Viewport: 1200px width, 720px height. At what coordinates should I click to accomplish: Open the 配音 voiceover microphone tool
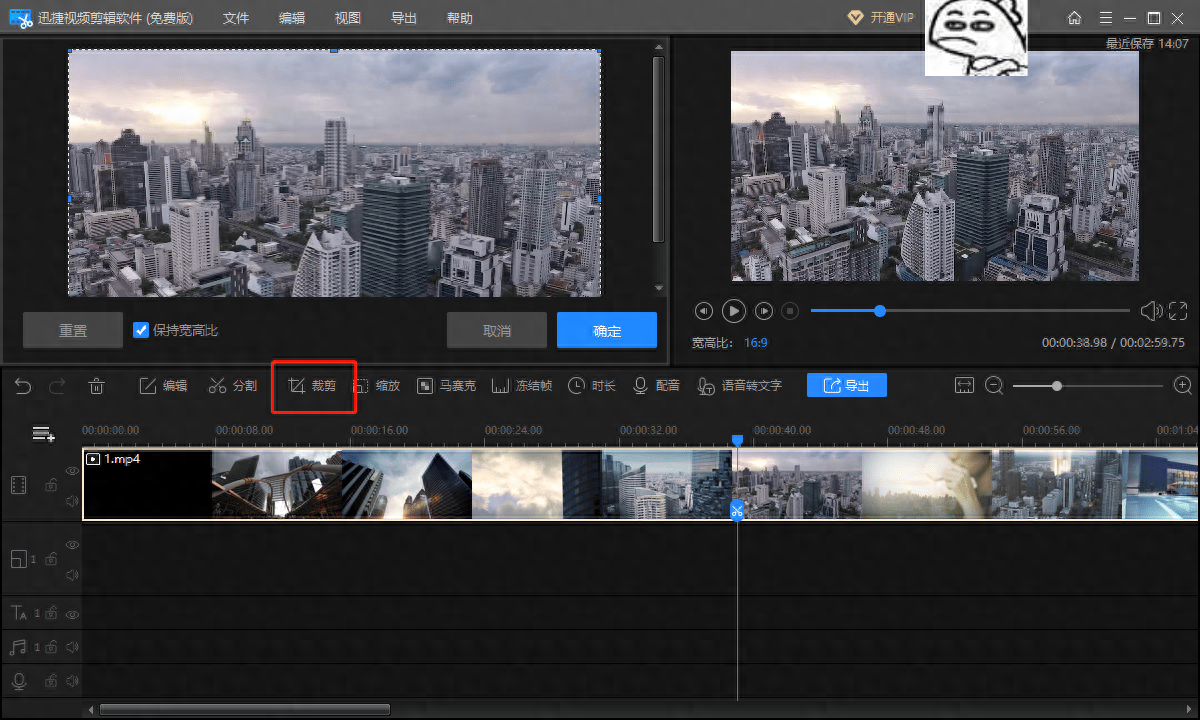pyautogui.click(x=656, y=386)
